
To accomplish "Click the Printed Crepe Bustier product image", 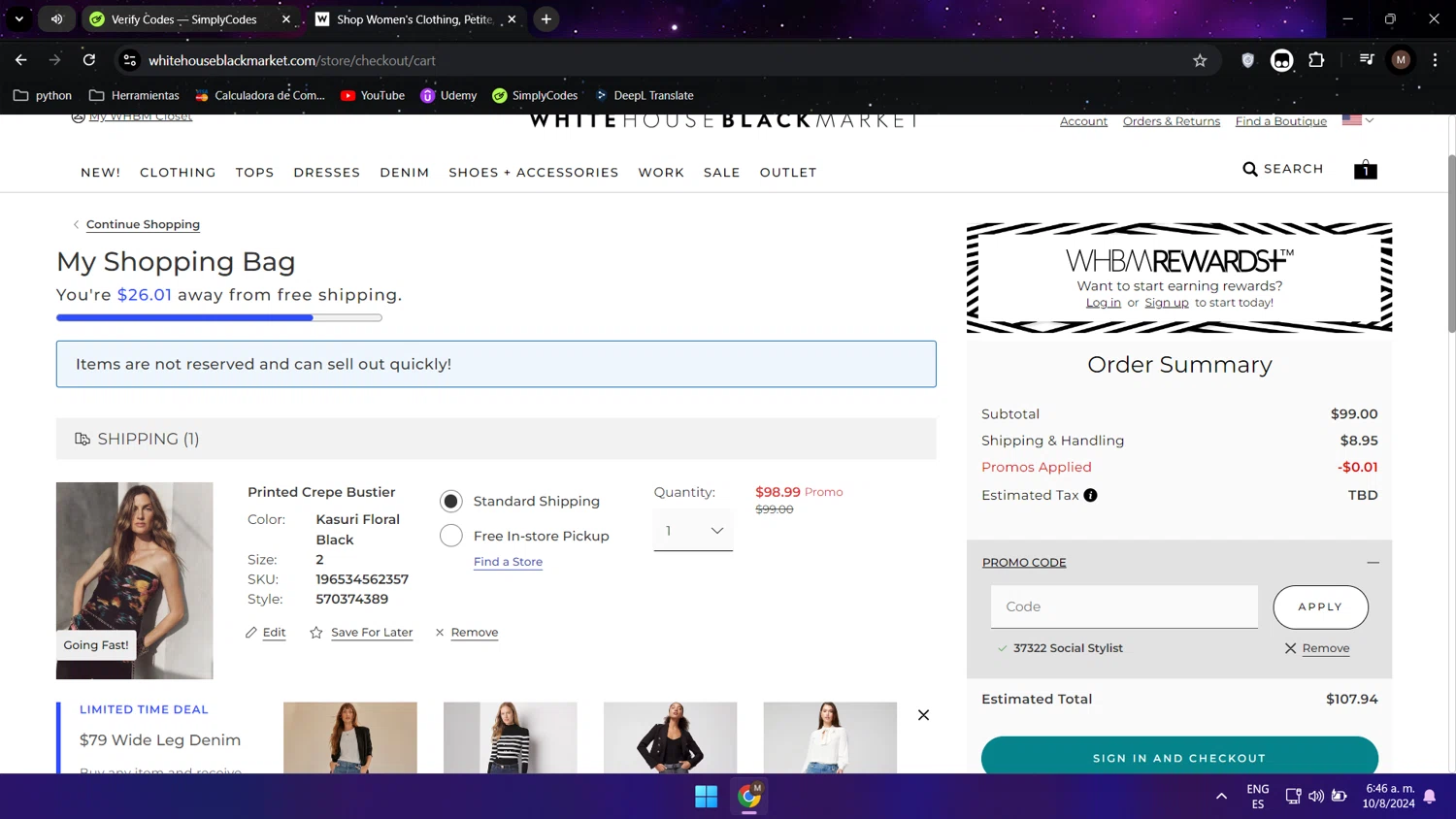I will [x=135, y=580].
